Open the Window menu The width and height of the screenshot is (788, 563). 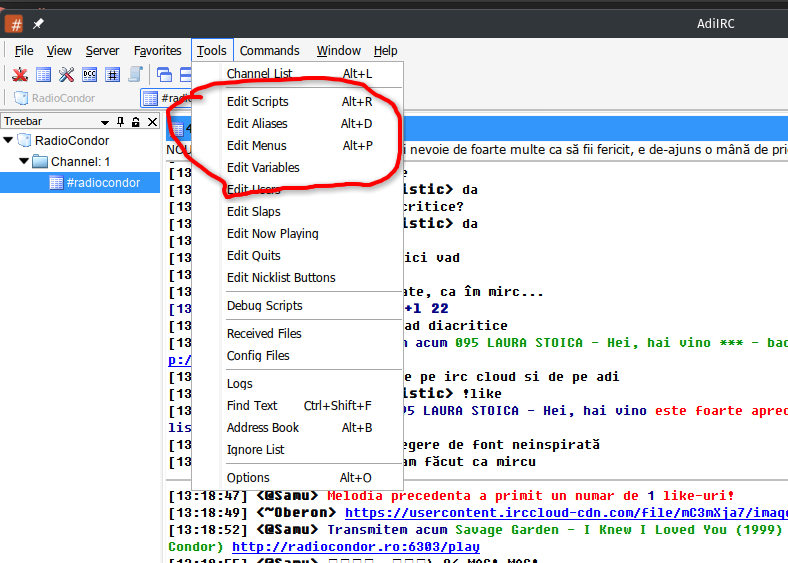338,51
